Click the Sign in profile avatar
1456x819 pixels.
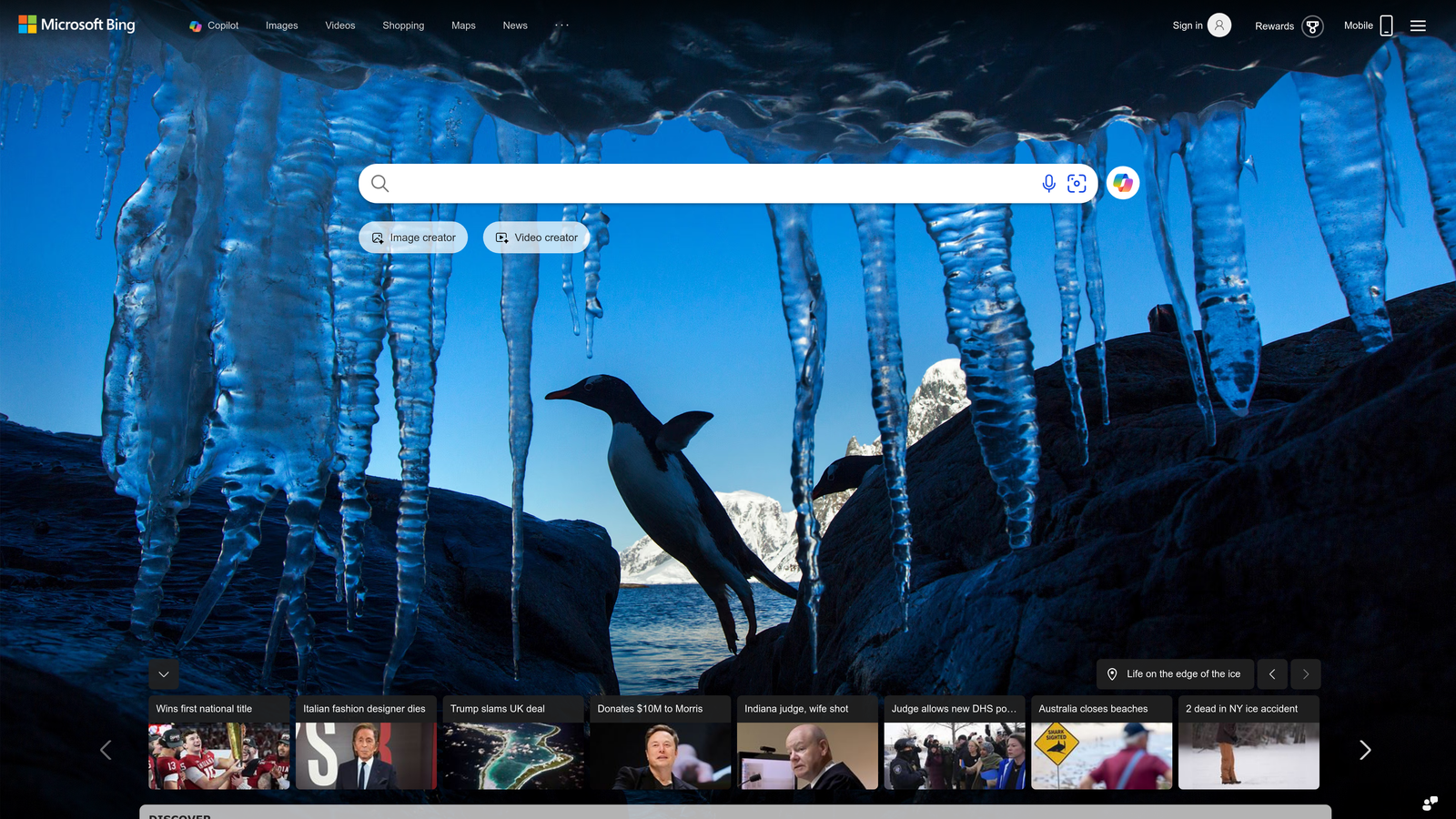click(x=1219, y=25)
